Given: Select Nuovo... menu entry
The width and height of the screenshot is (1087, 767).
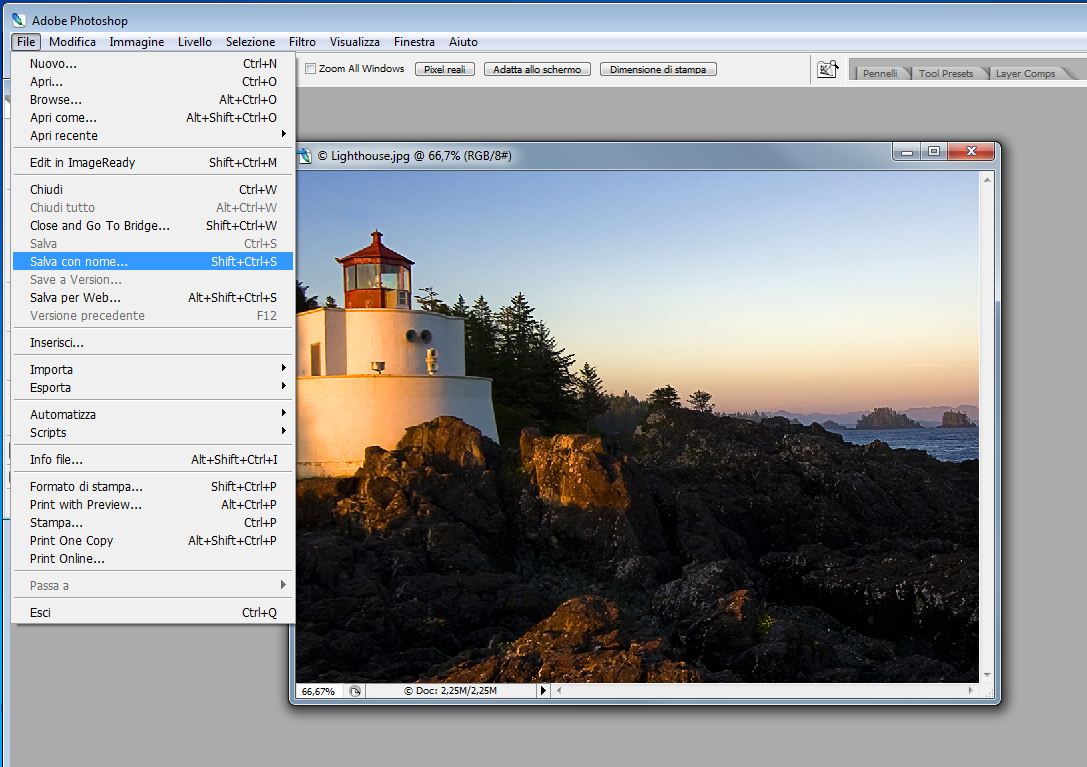Looking at the screenshot, I should [x=153, y=63].
